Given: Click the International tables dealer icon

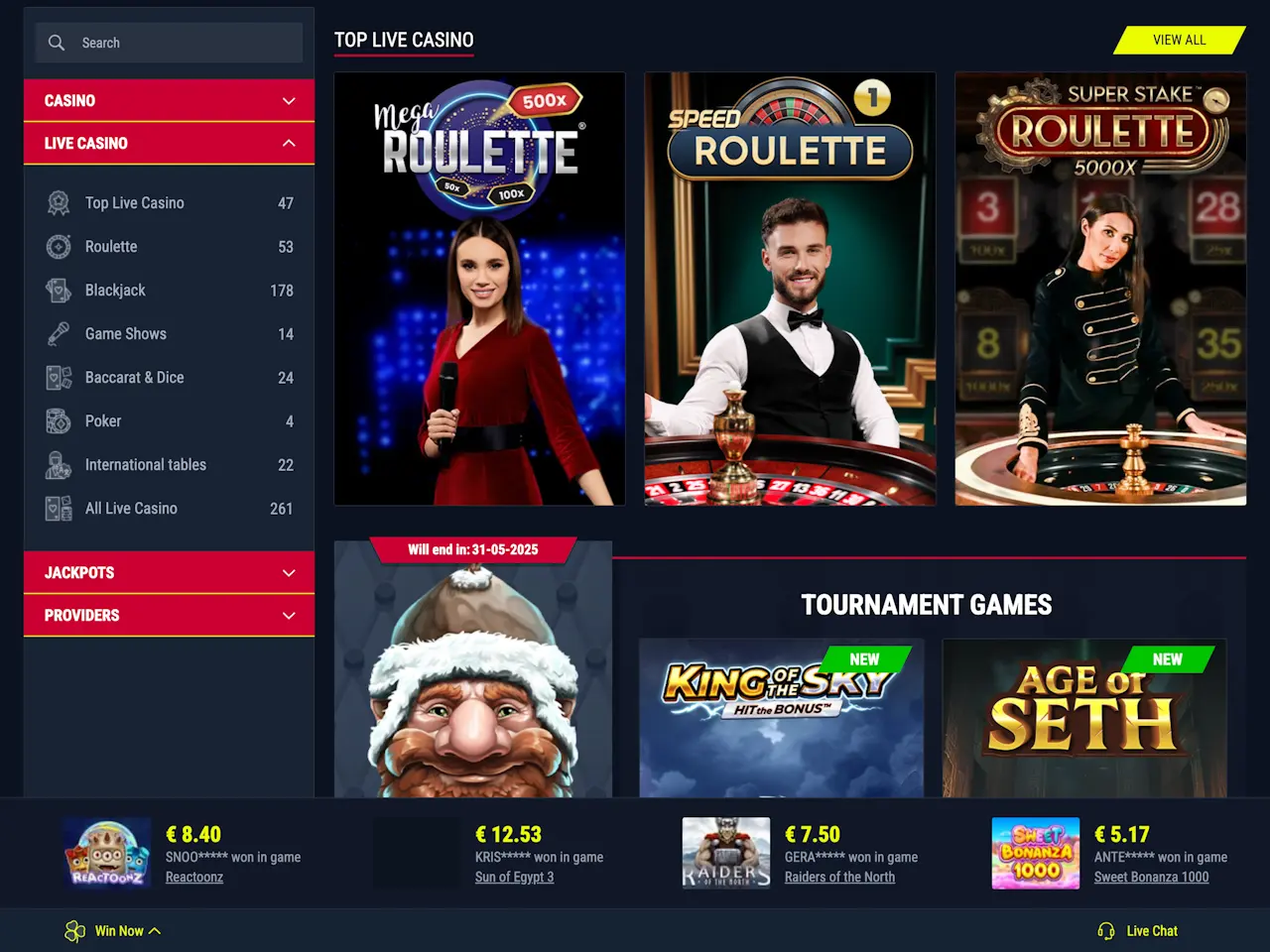Looking at the screenshot, I should point(59,465).
